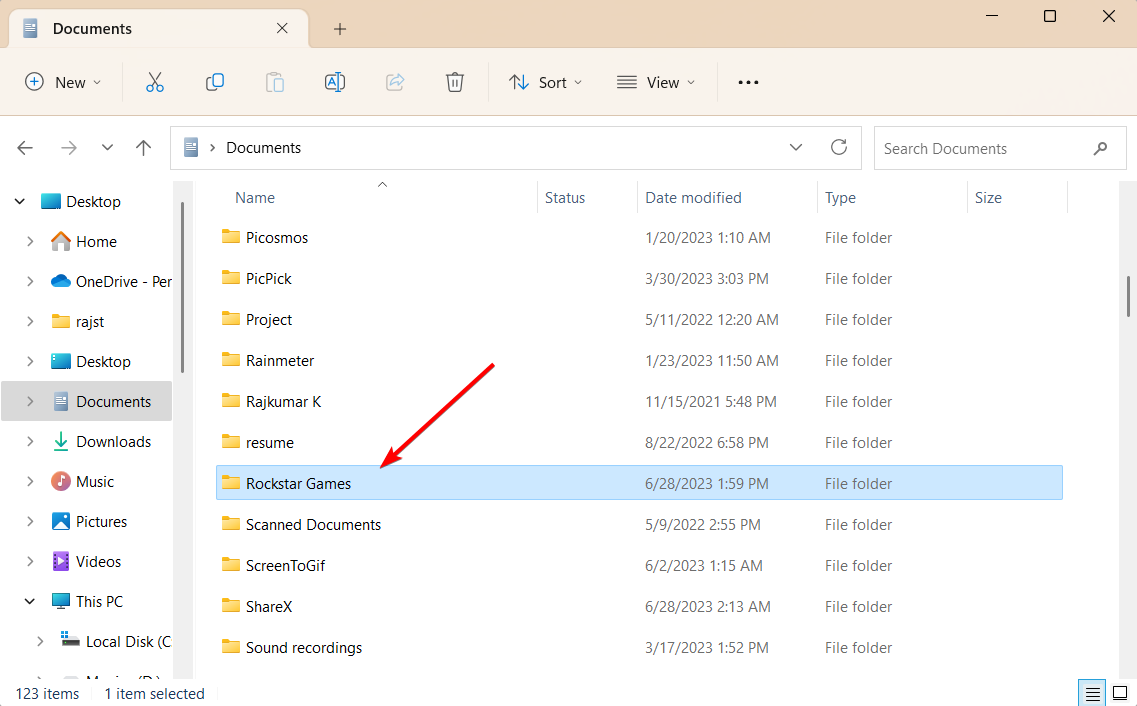Click Documents in the address breadcrumb
Screen dimensions: 1137x706
pyautogui.click(x=263, y=148)
